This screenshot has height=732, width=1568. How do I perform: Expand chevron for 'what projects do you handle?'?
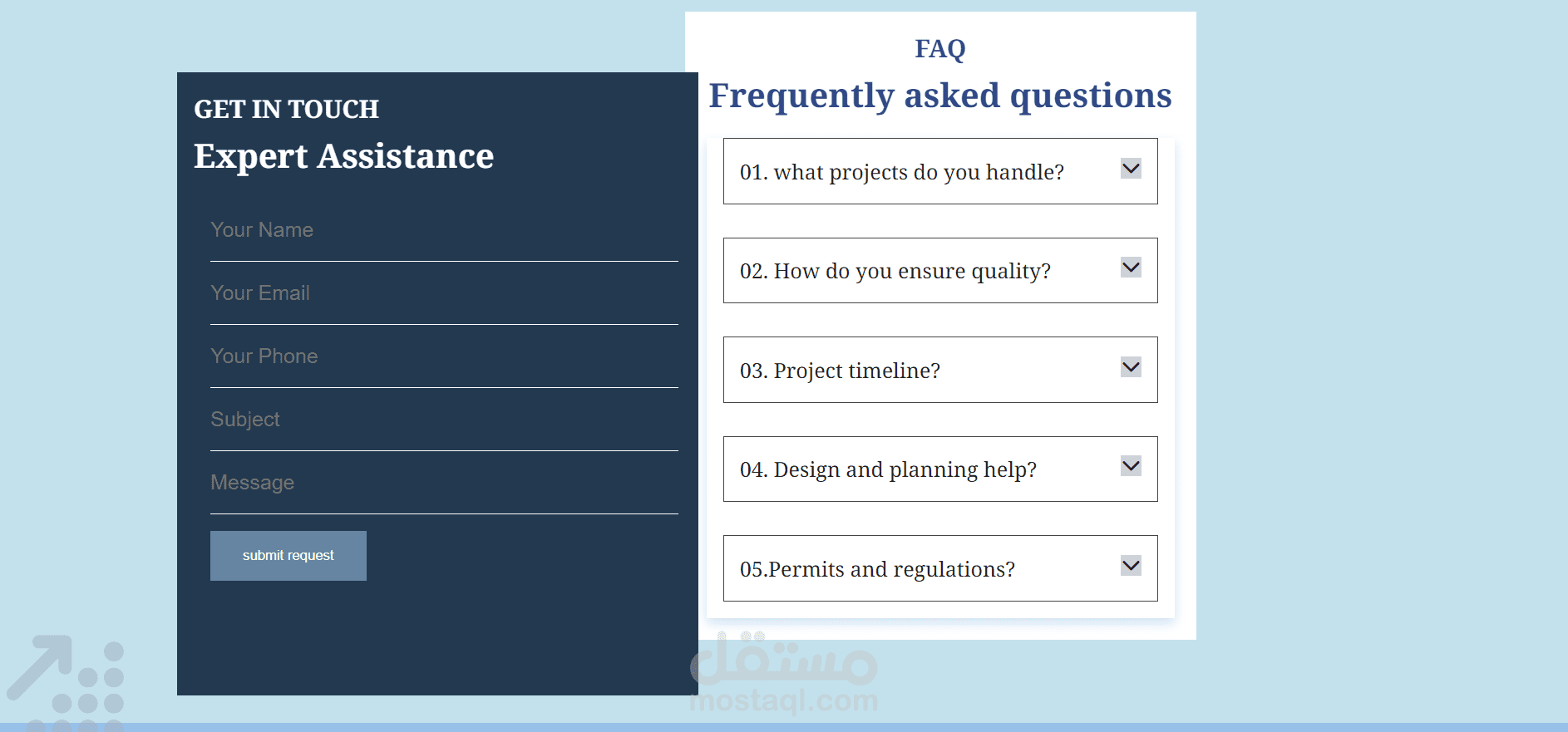click(1131, 169)
